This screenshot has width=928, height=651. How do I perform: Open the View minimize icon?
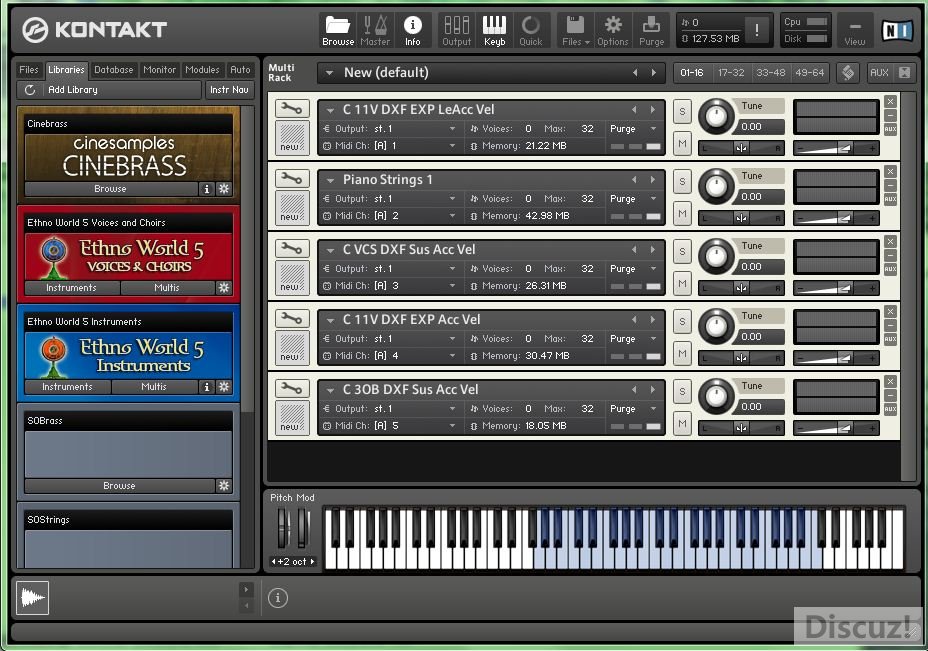pos(855,31)
